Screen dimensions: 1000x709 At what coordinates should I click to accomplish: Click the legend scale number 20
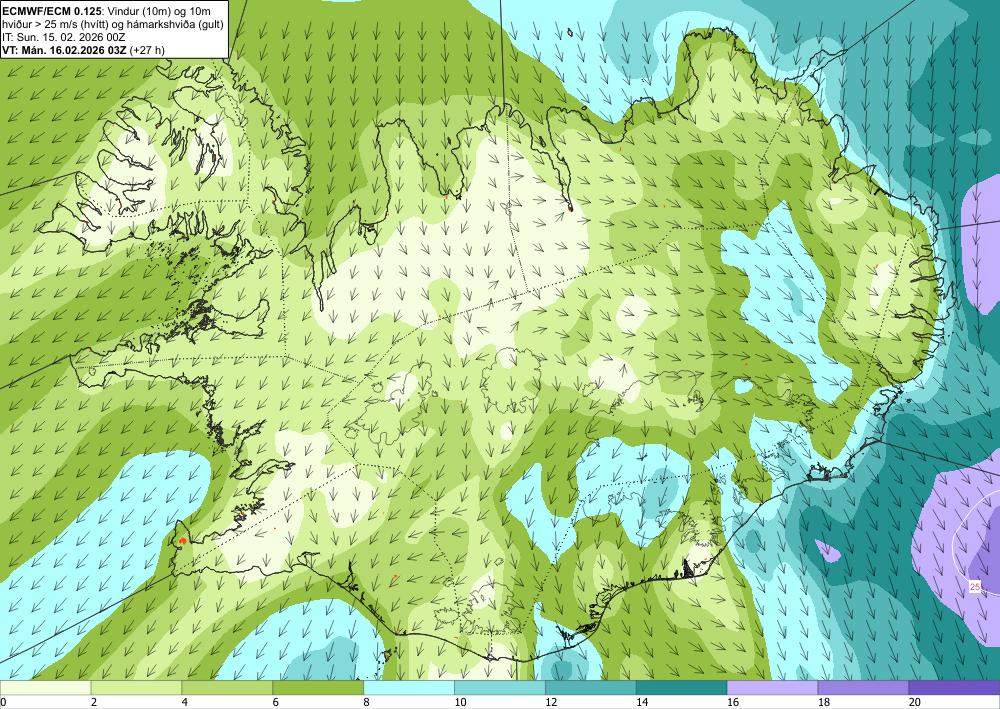pyautogui.click(x=915, y=703)
